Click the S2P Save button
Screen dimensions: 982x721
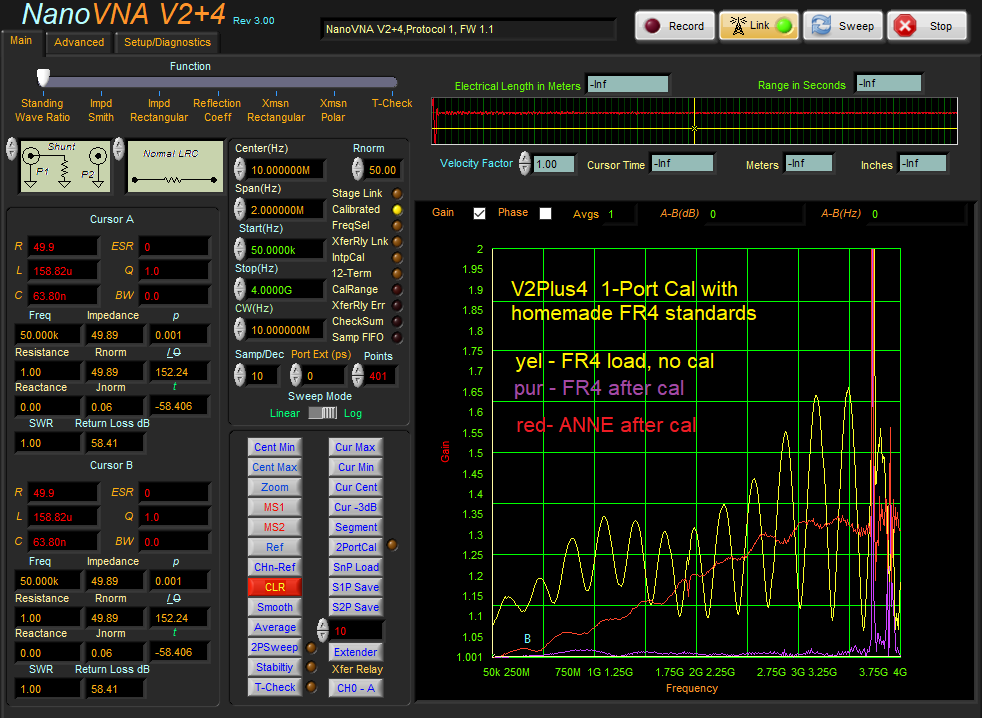[x=356, y=608]
